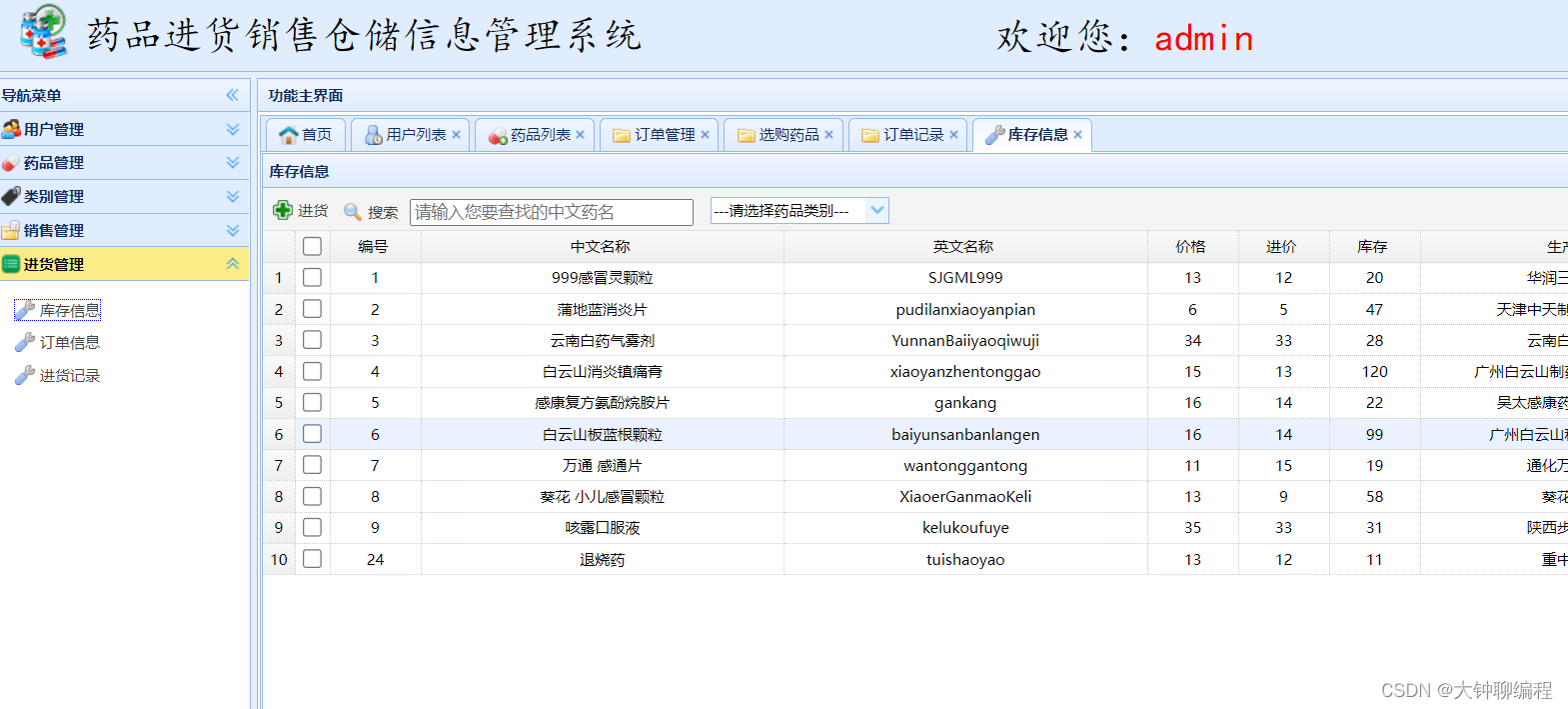
Task: Click the 药品管理 pill icon
Action: [11, 163]
